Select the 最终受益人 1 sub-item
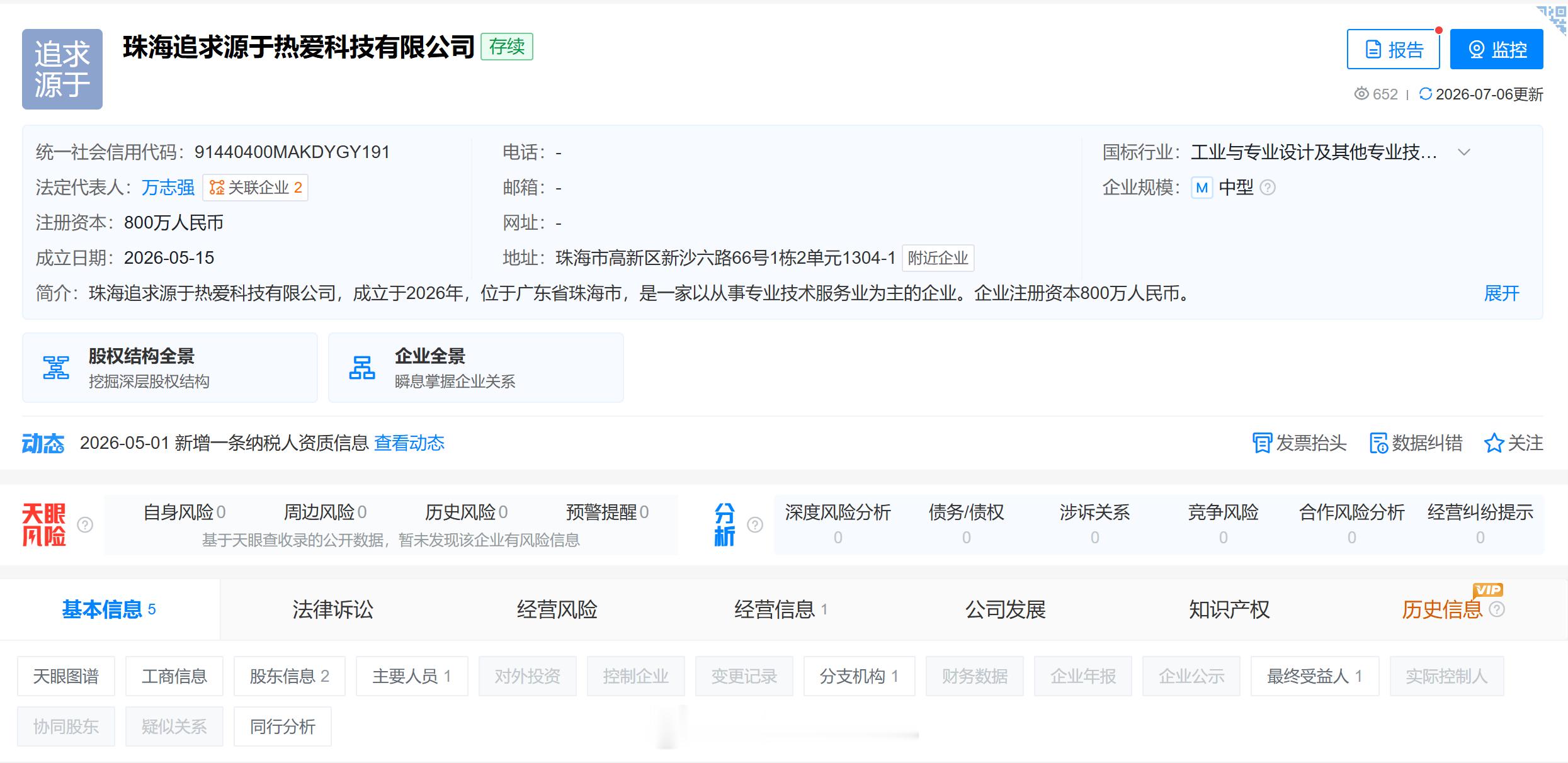The image size is (1568, 763). coord(1315,676)
